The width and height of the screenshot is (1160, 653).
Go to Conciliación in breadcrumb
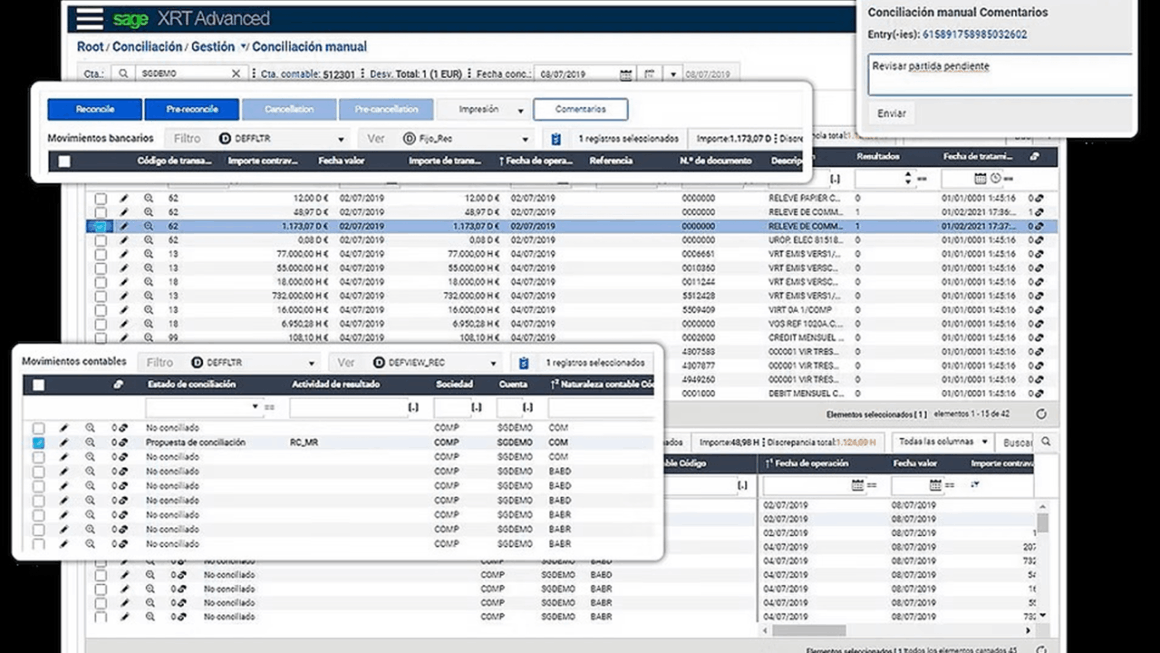(x=147, y=47)
